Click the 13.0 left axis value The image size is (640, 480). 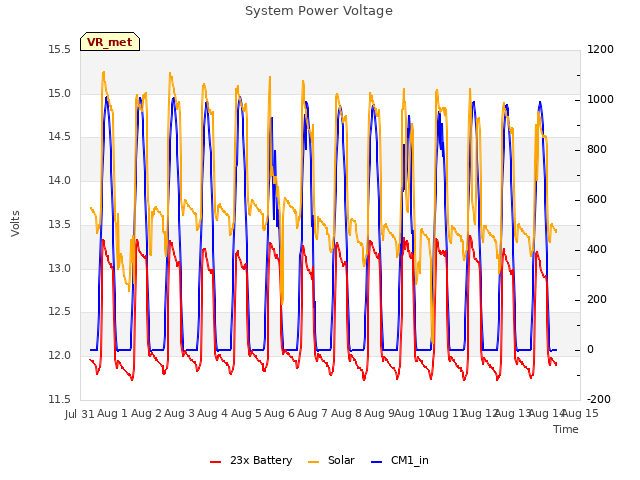pyautogui.click(x=60, y=268)
